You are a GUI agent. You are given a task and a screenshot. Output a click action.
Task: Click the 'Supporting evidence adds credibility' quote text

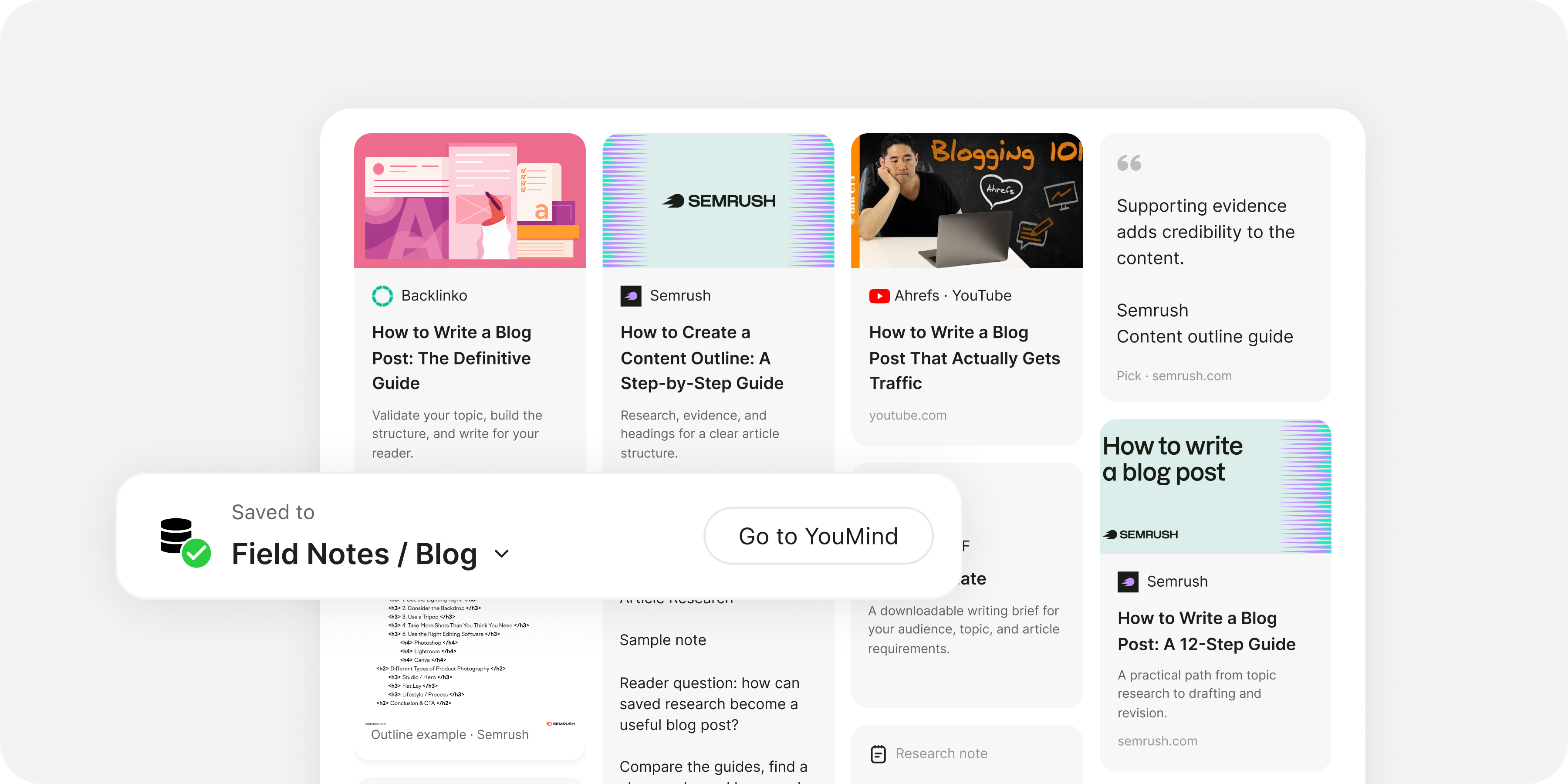1206,232
